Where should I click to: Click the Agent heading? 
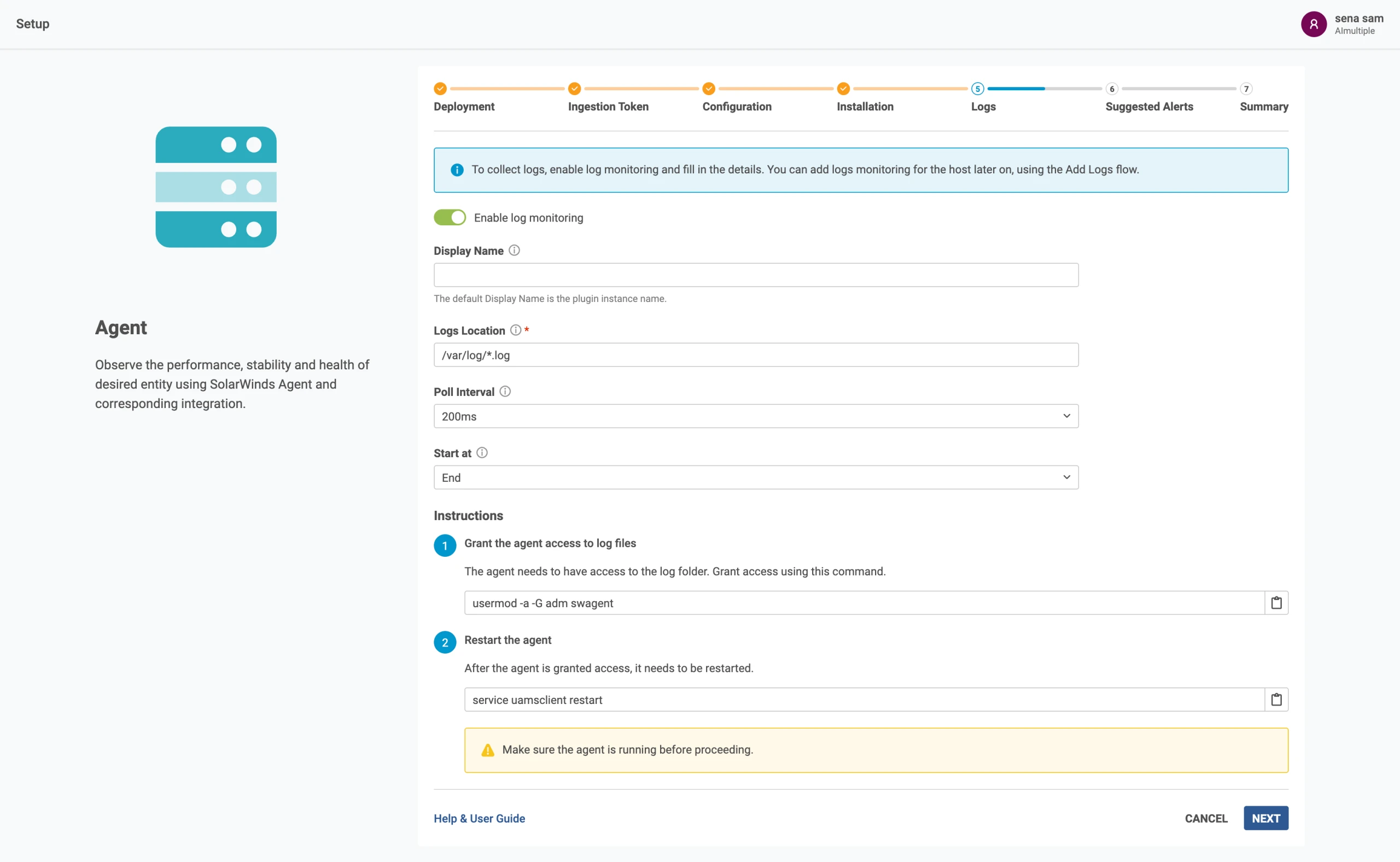(x=121, y=328)
